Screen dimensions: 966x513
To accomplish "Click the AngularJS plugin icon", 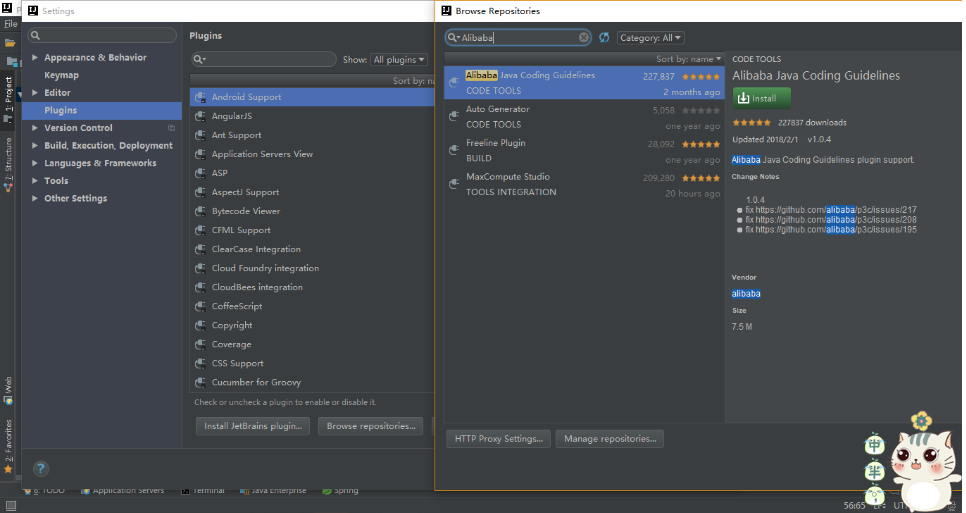I will tap(200, 116).
